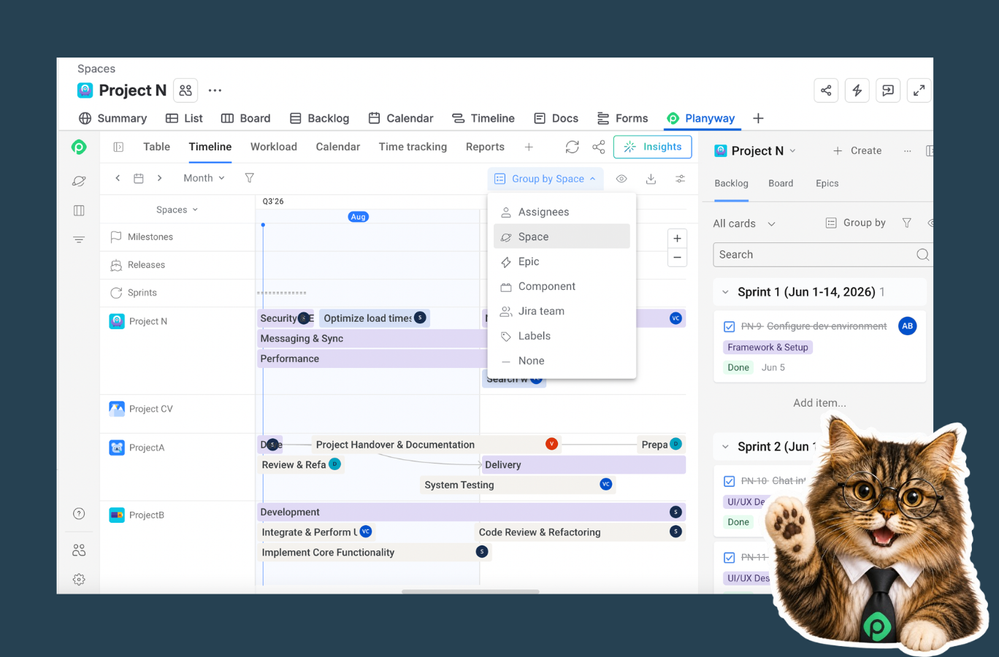Add a new Jira view with the plus icon
999x657 pixels.
[758, 119]
